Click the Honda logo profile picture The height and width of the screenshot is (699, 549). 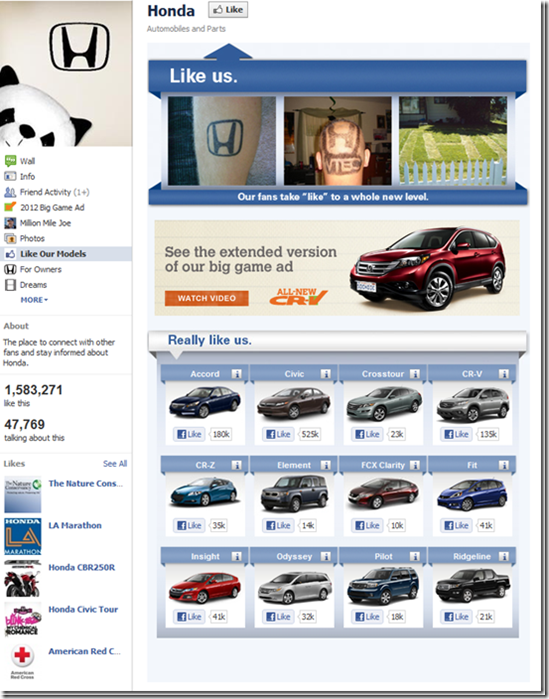point(66,74)
